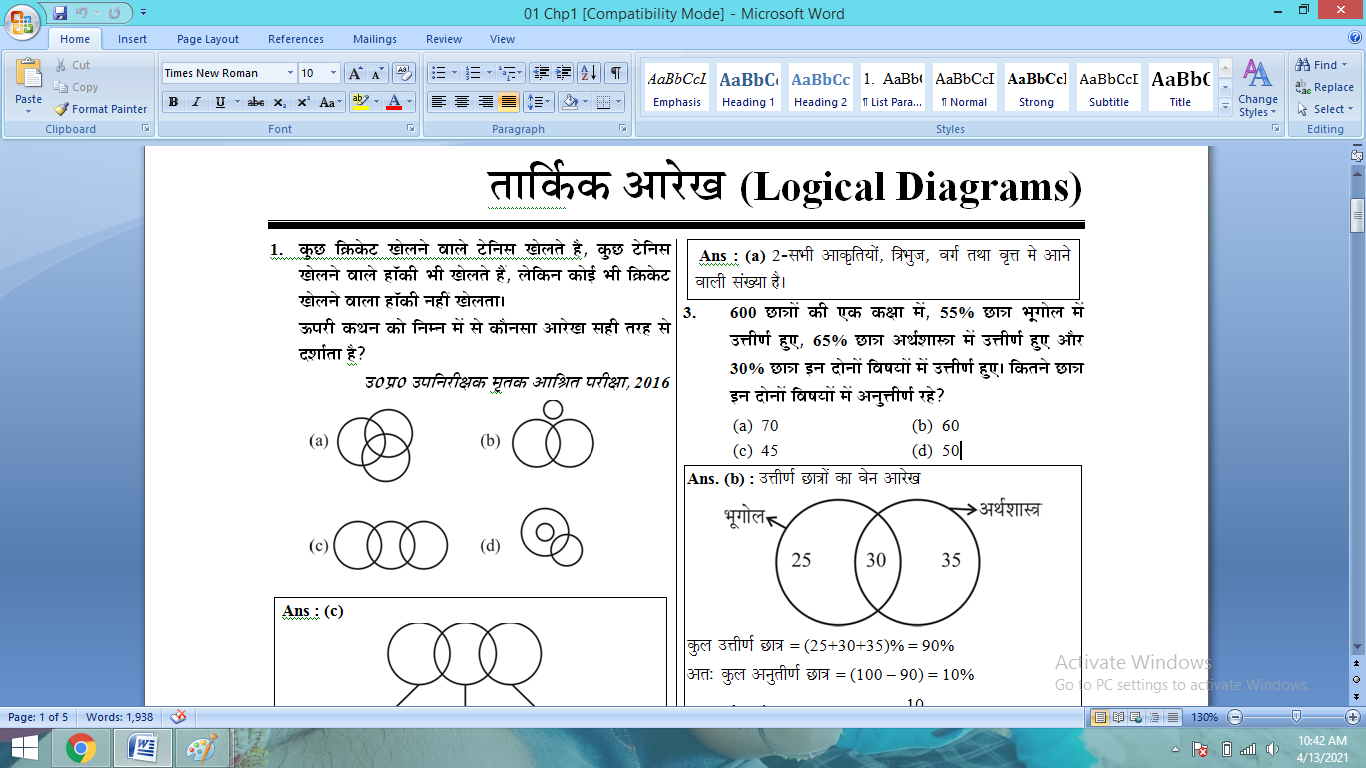This screenshot has width=1366, height=768.
Task: Sort the selected text
Action: click(589, 73)
